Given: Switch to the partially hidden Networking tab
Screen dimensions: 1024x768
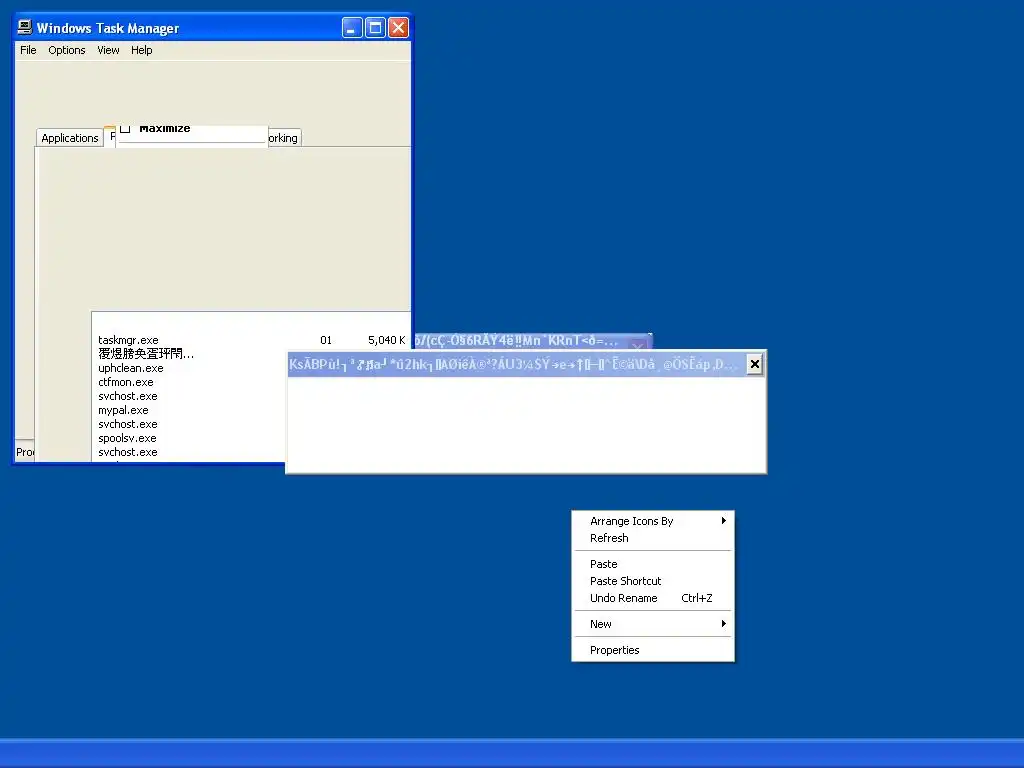Looking at the screenshot, I should pyautogui.click(x=284, y=138).
